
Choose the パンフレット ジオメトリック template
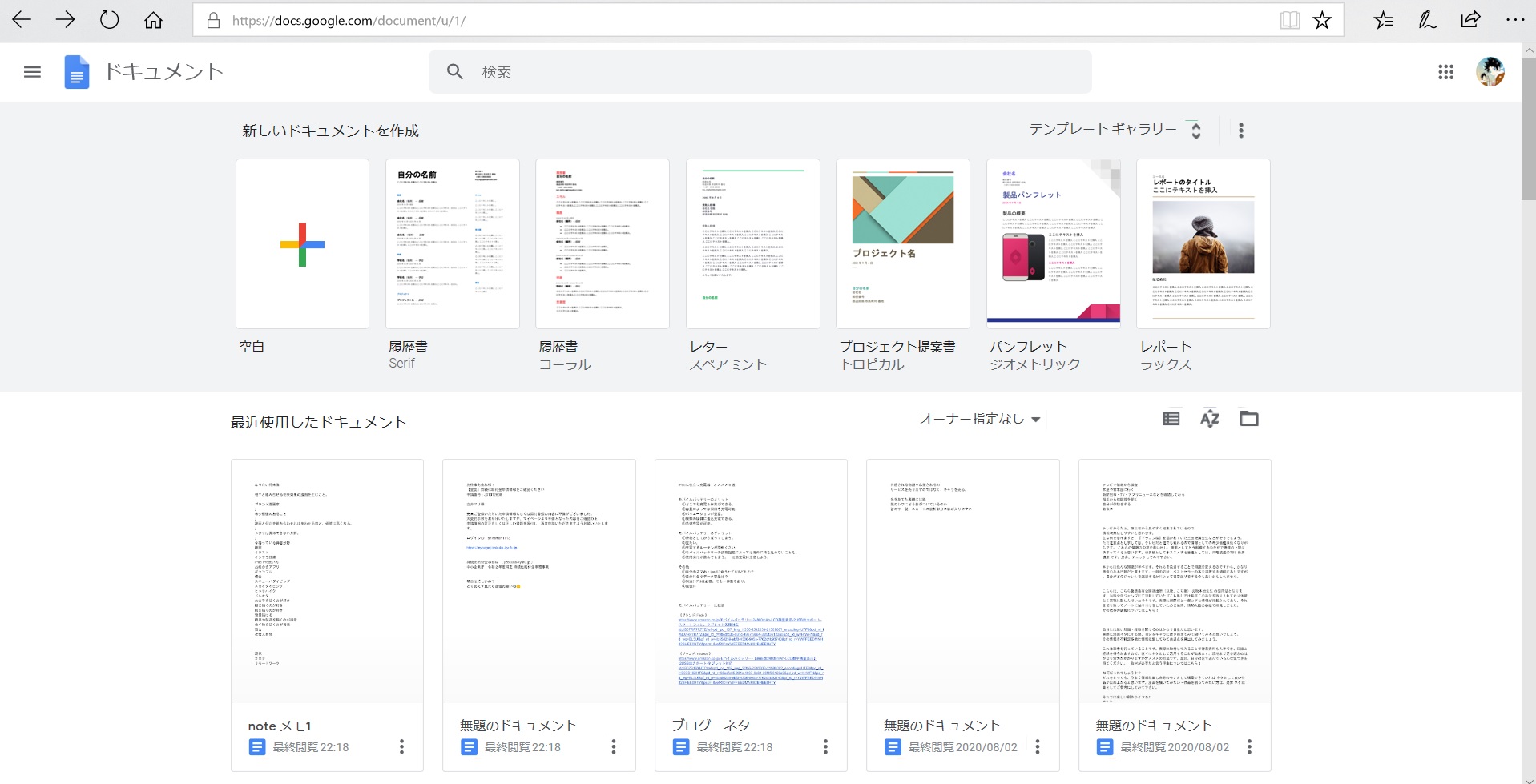(1054, 243)
